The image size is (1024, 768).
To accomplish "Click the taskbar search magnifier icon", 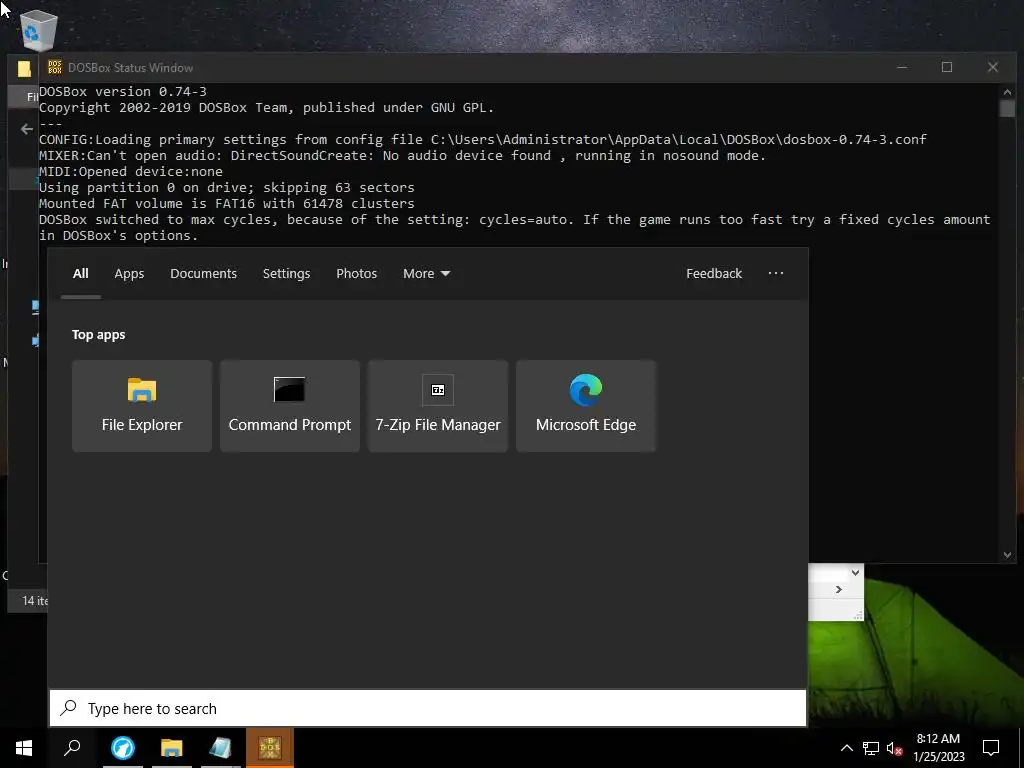I will coord(72,748).
